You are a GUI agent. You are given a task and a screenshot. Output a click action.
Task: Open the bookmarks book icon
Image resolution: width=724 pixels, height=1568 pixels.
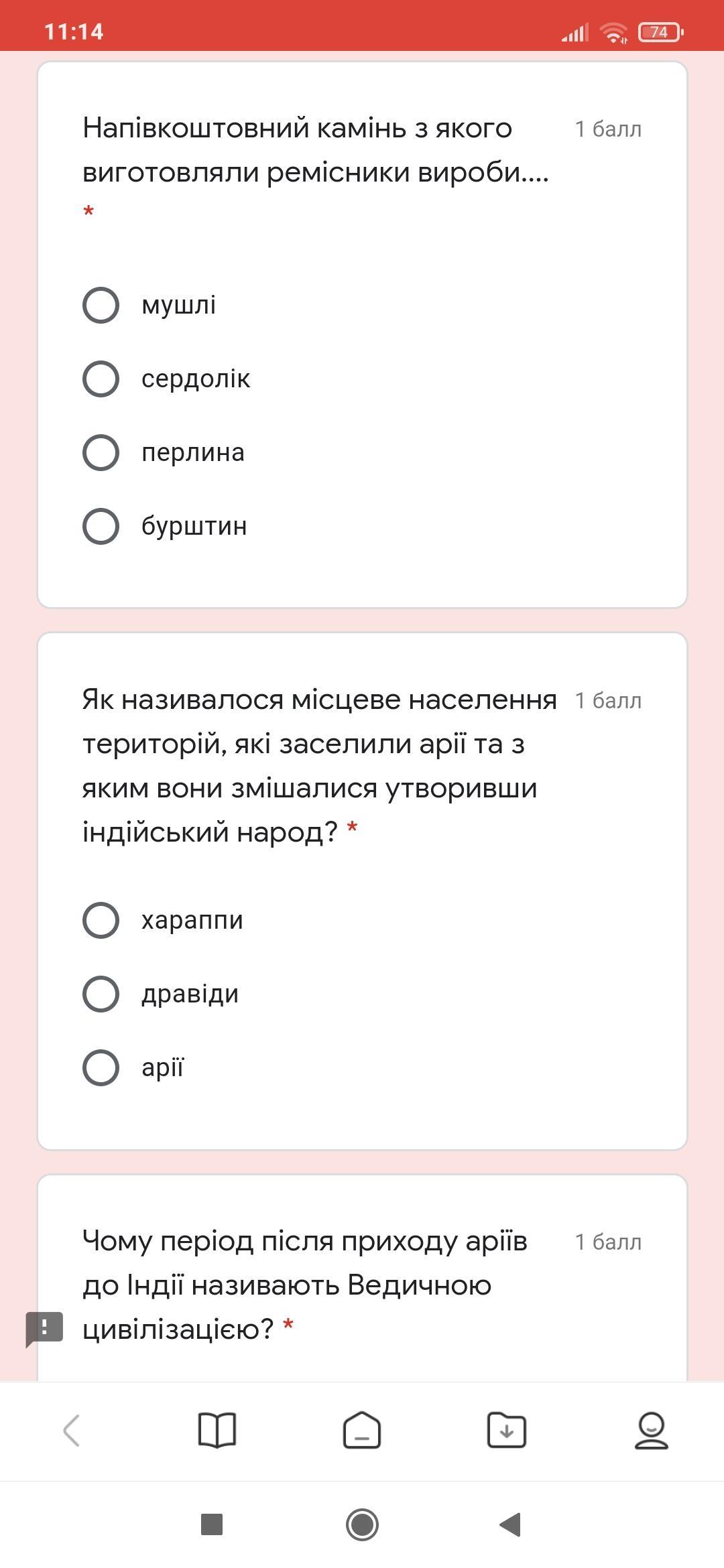pyautogui.click(x=217, y=1431)
